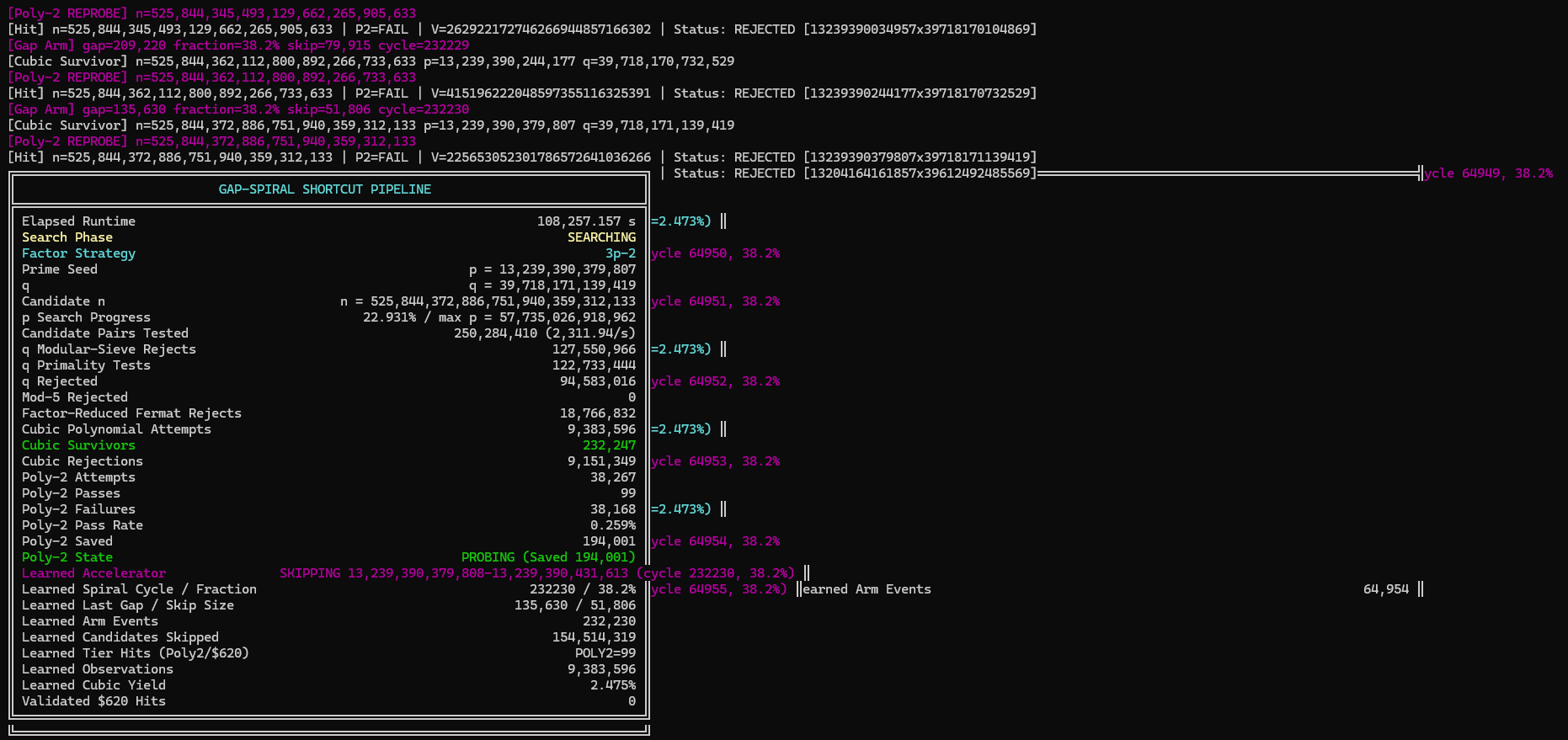The image size is (1568, 740).
Task: Click the Poly-2 Pass Rate value
Action: click(x=613, y=525)
